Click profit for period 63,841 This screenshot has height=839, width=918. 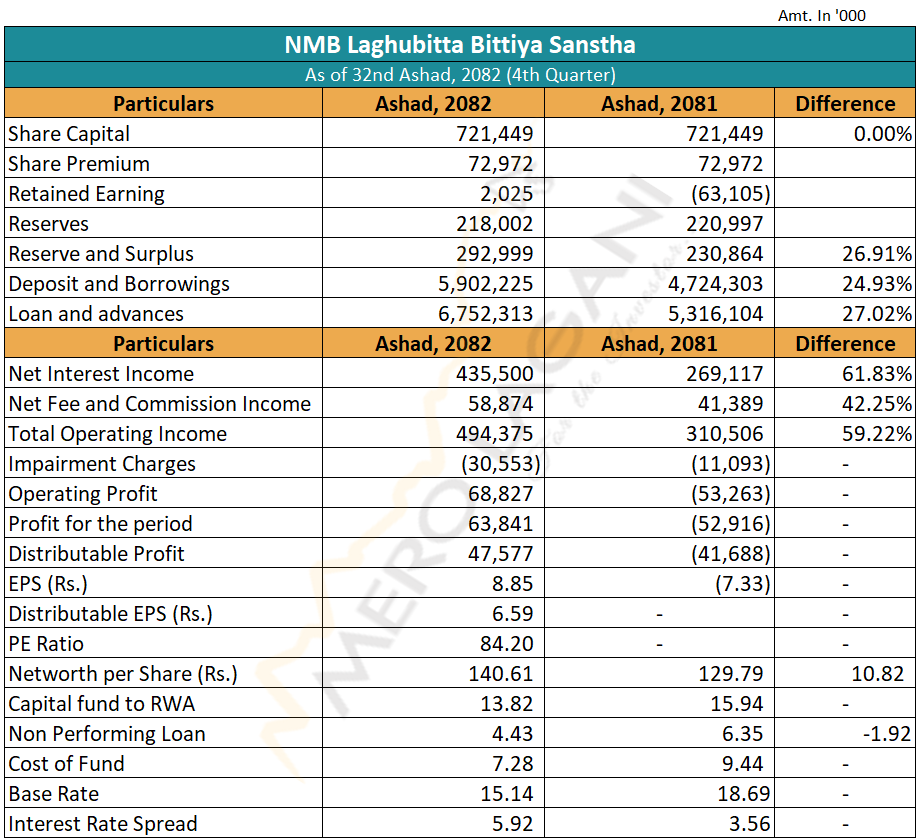coord(501,523)
